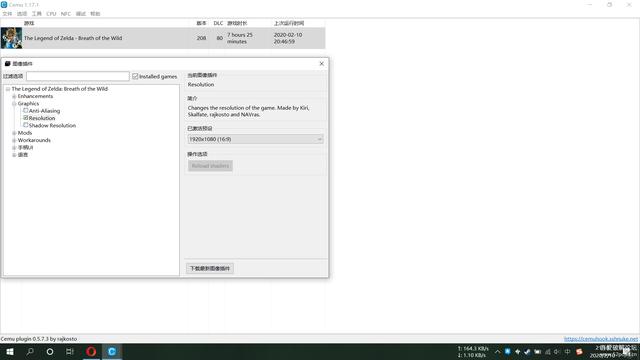
Task: Click network speed indicator in taskbar
Action: pyautogui.click(x=473, y=352)
